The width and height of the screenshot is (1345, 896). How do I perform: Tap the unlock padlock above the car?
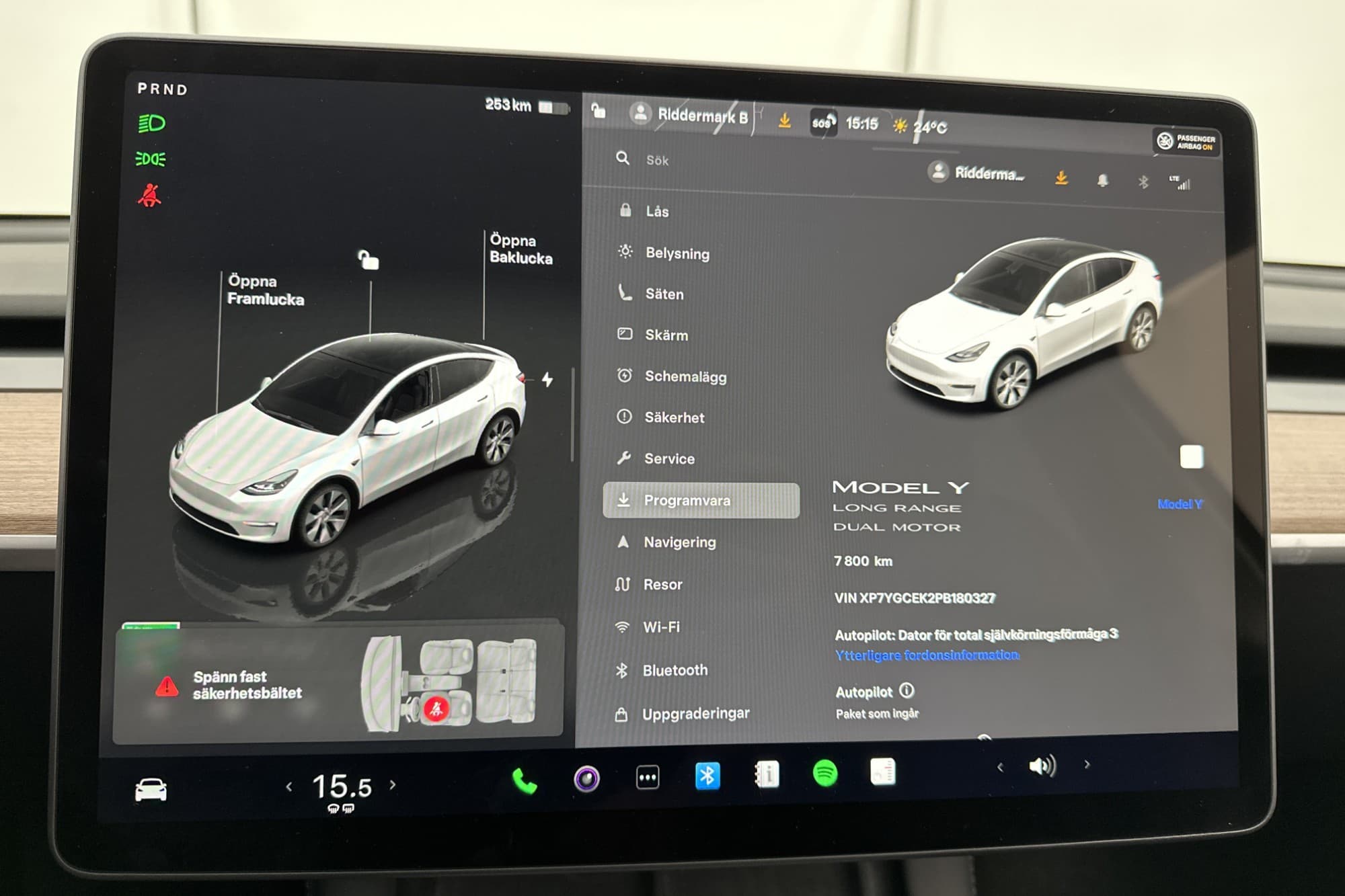tap(369, 259)
